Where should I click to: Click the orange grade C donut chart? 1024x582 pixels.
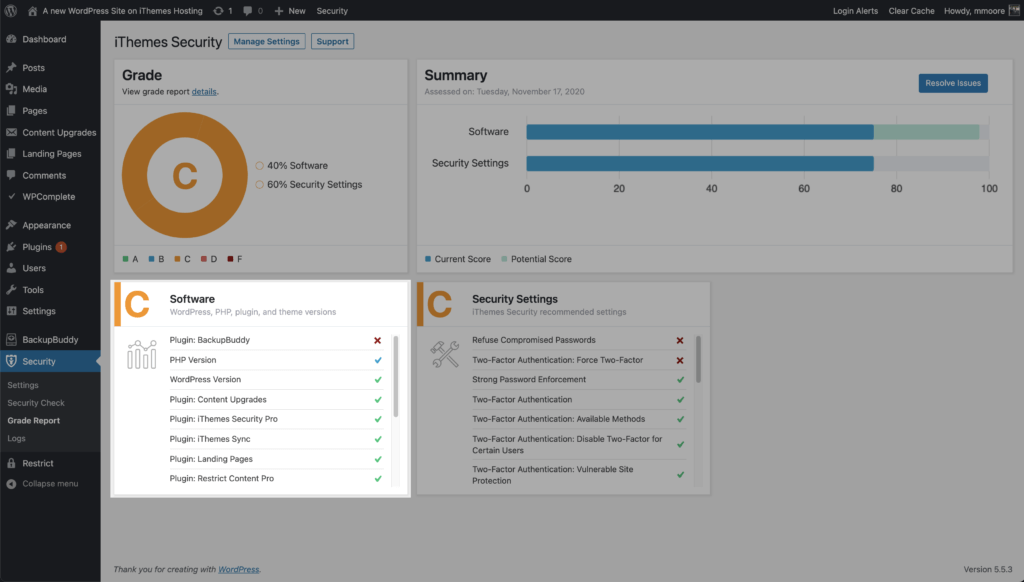click(x=185, y=175)
